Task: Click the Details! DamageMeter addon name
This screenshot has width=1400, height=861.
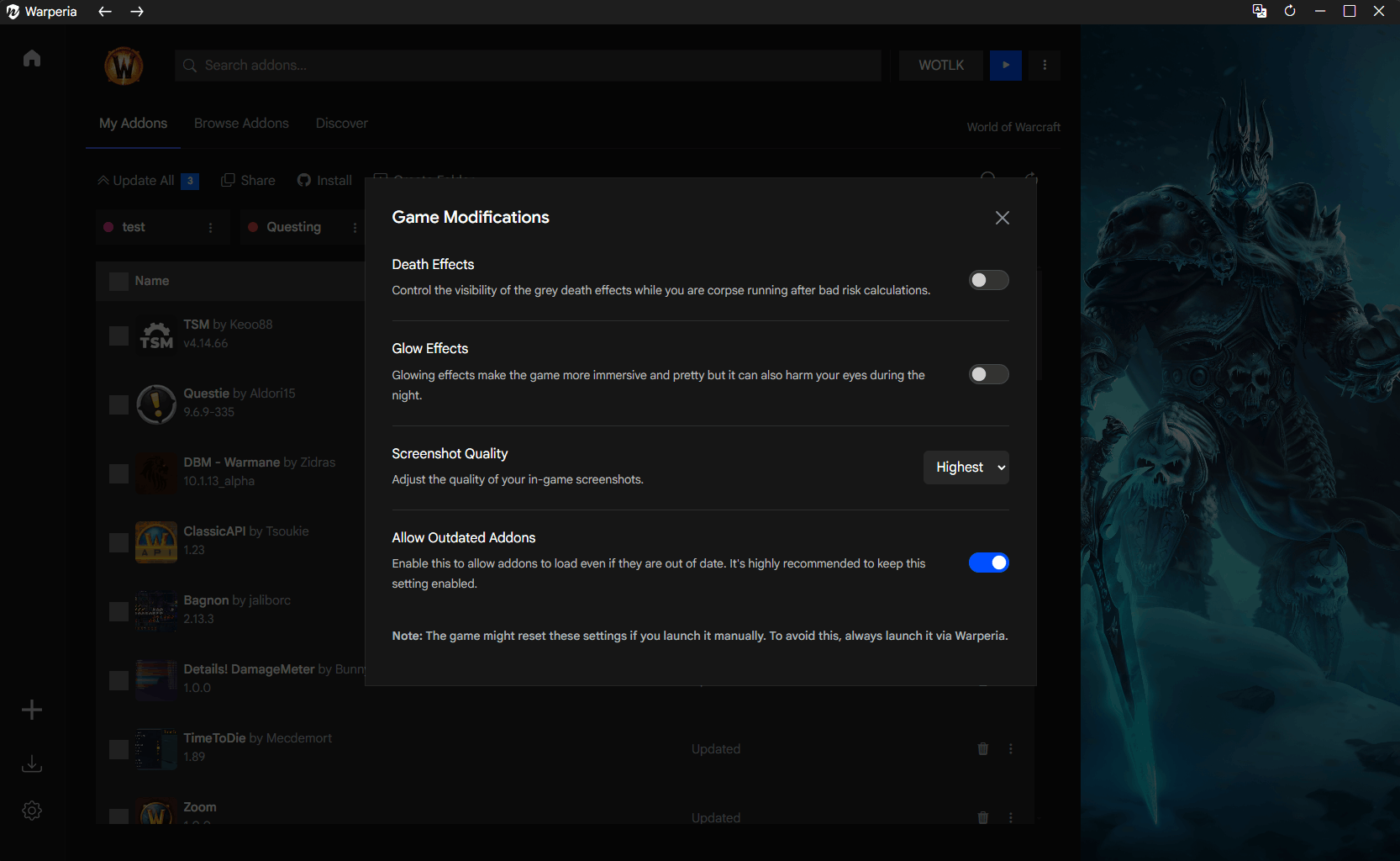Action: coord(250,669)
